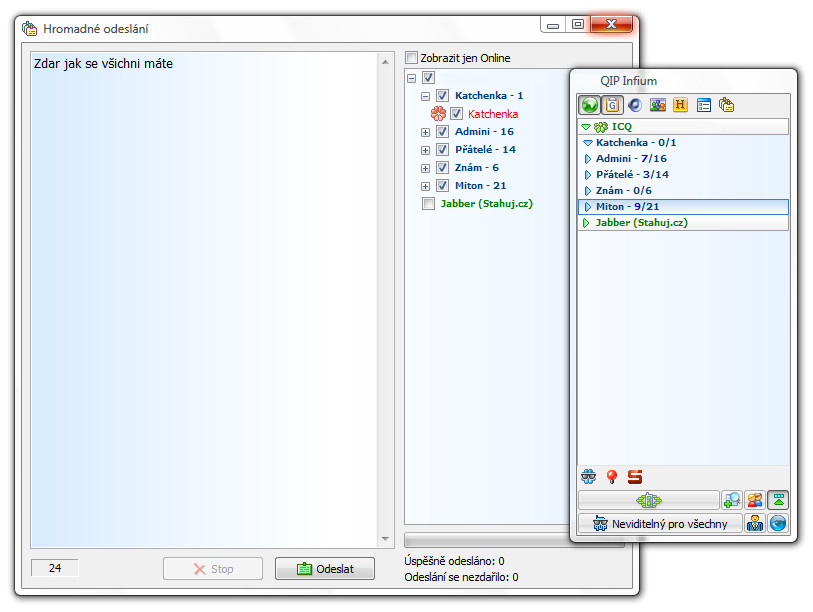Click the ICQ flower icon in the account header
Viewport: 813px width, 612px height.
601,127
